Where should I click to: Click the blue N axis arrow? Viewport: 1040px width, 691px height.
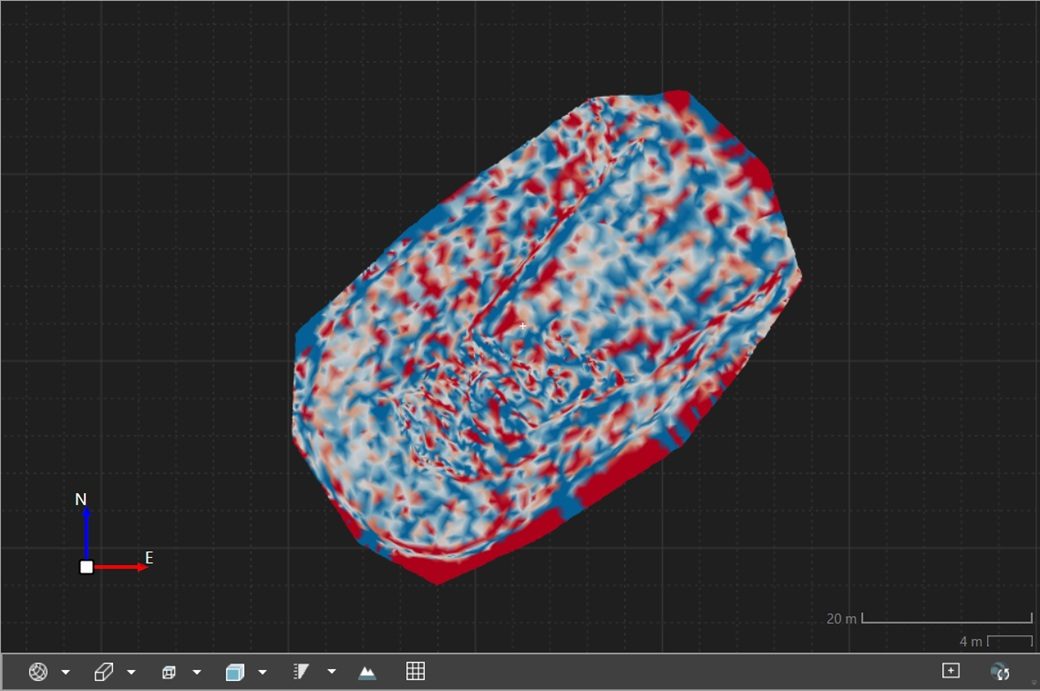point(86,530)
